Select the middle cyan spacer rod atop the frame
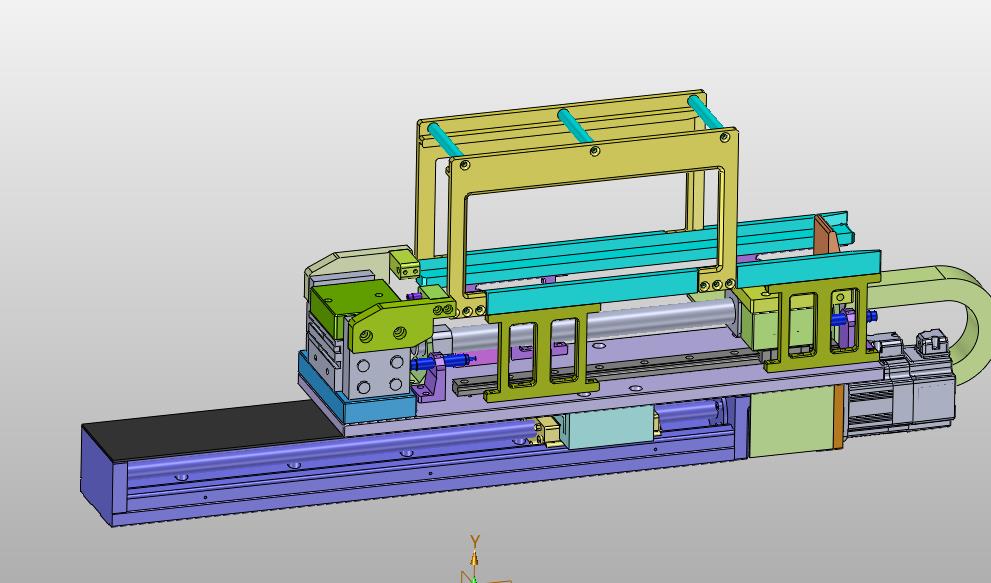This screenshot has height=583, width=991. [575, 125]
